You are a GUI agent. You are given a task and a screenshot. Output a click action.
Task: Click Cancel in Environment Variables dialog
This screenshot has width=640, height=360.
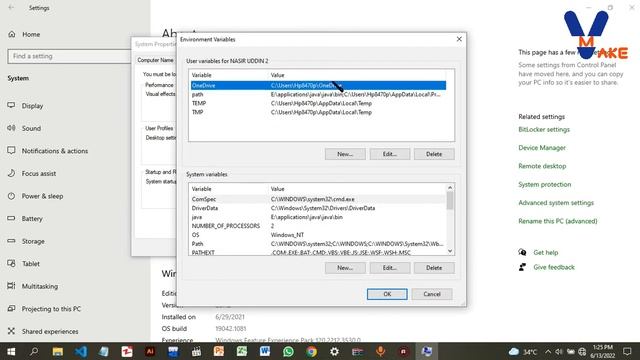tap(432, 294)
